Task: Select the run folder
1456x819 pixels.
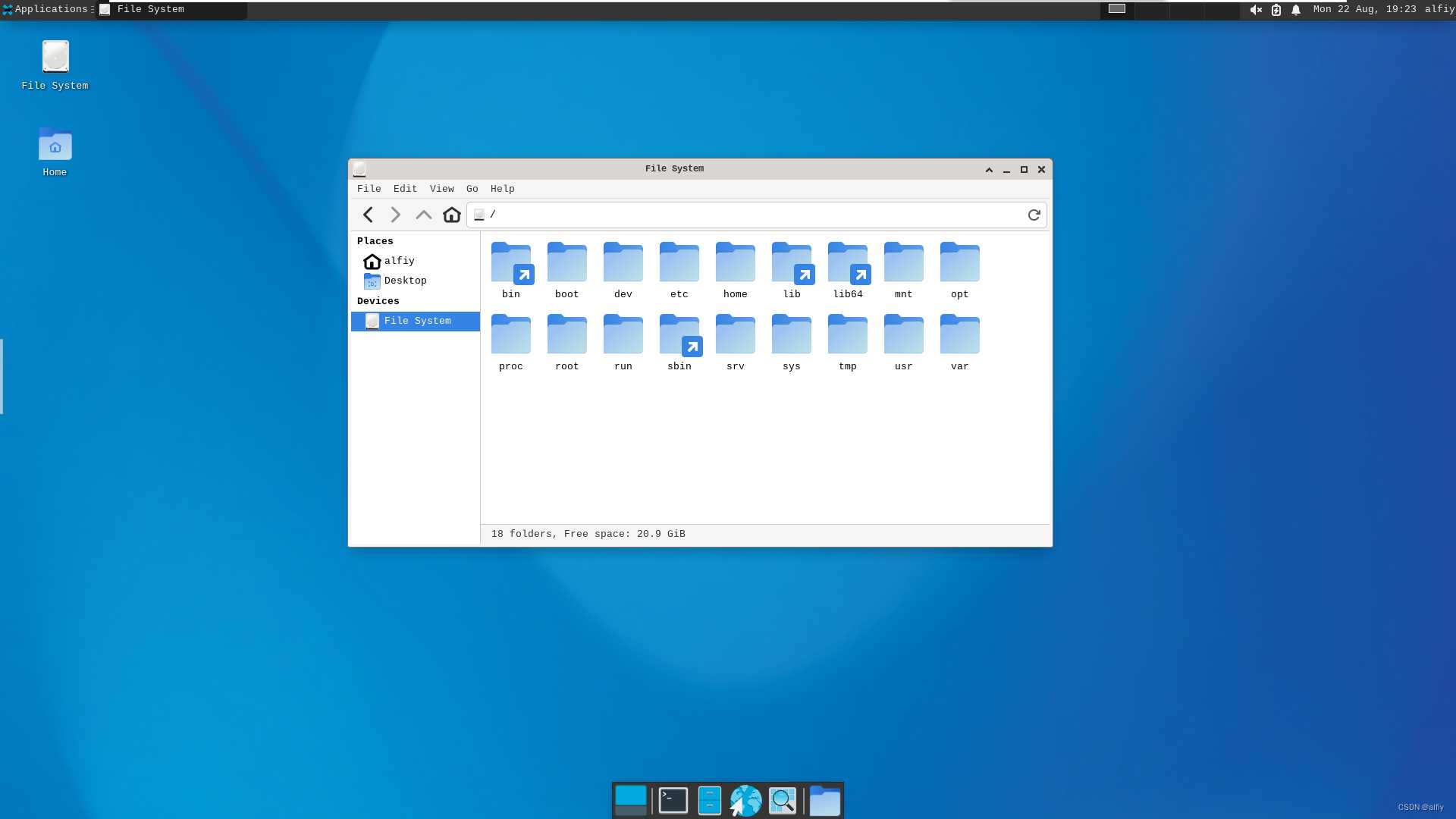Action: click(x=623, y=342)
